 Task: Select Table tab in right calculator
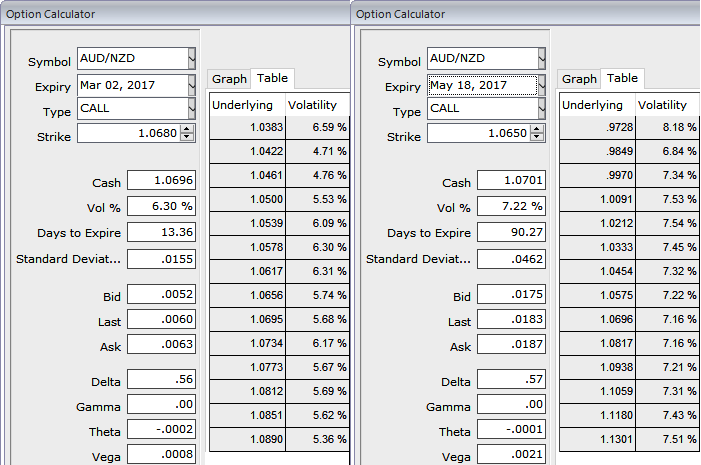click(622, 78)
